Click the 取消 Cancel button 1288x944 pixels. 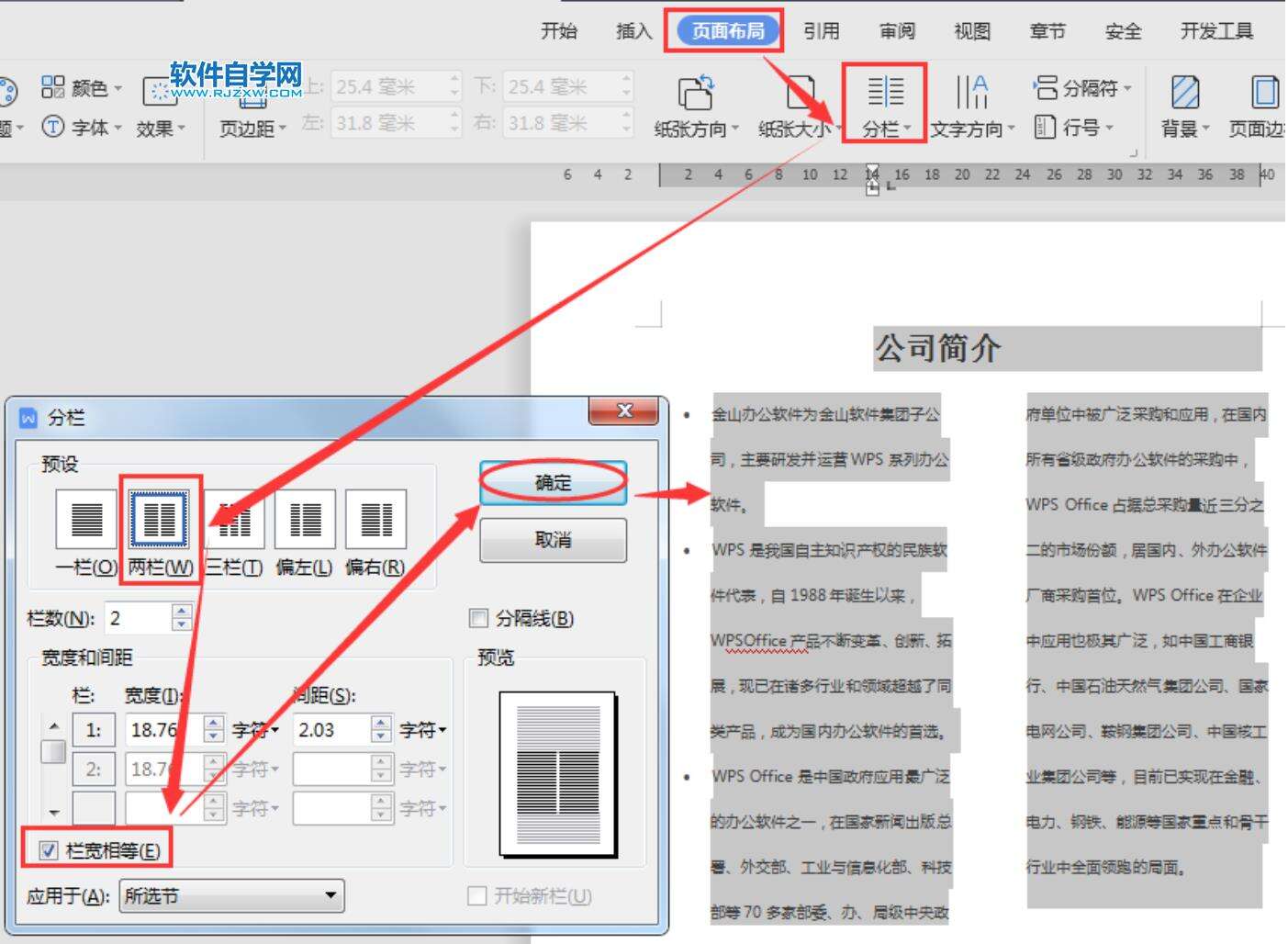point(554,540)
